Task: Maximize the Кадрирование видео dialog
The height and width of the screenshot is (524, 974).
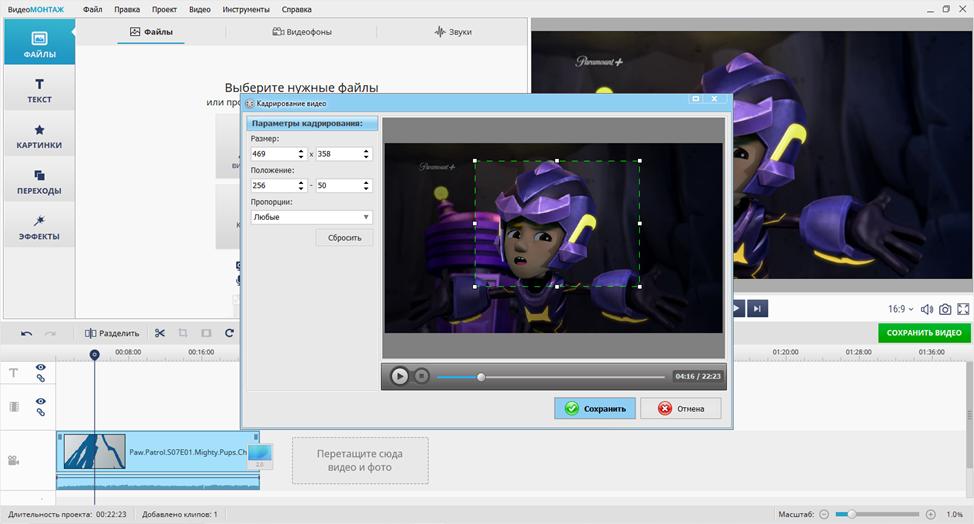Action: click(696, 99)
